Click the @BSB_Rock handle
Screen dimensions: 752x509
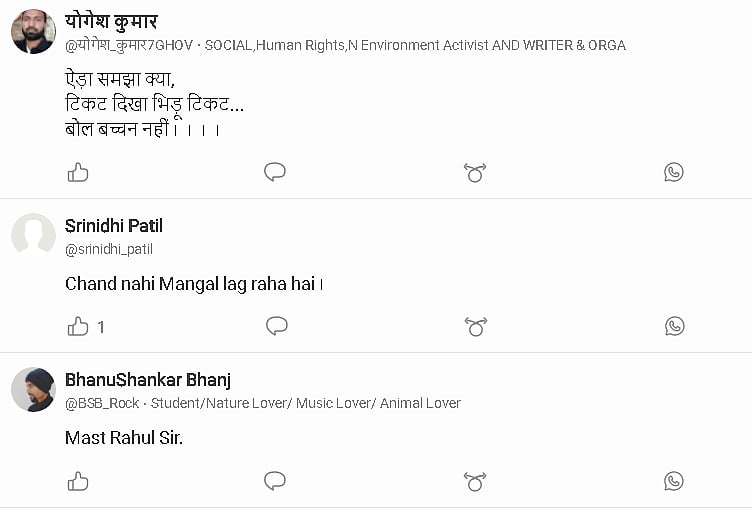[x=102, y=403]
